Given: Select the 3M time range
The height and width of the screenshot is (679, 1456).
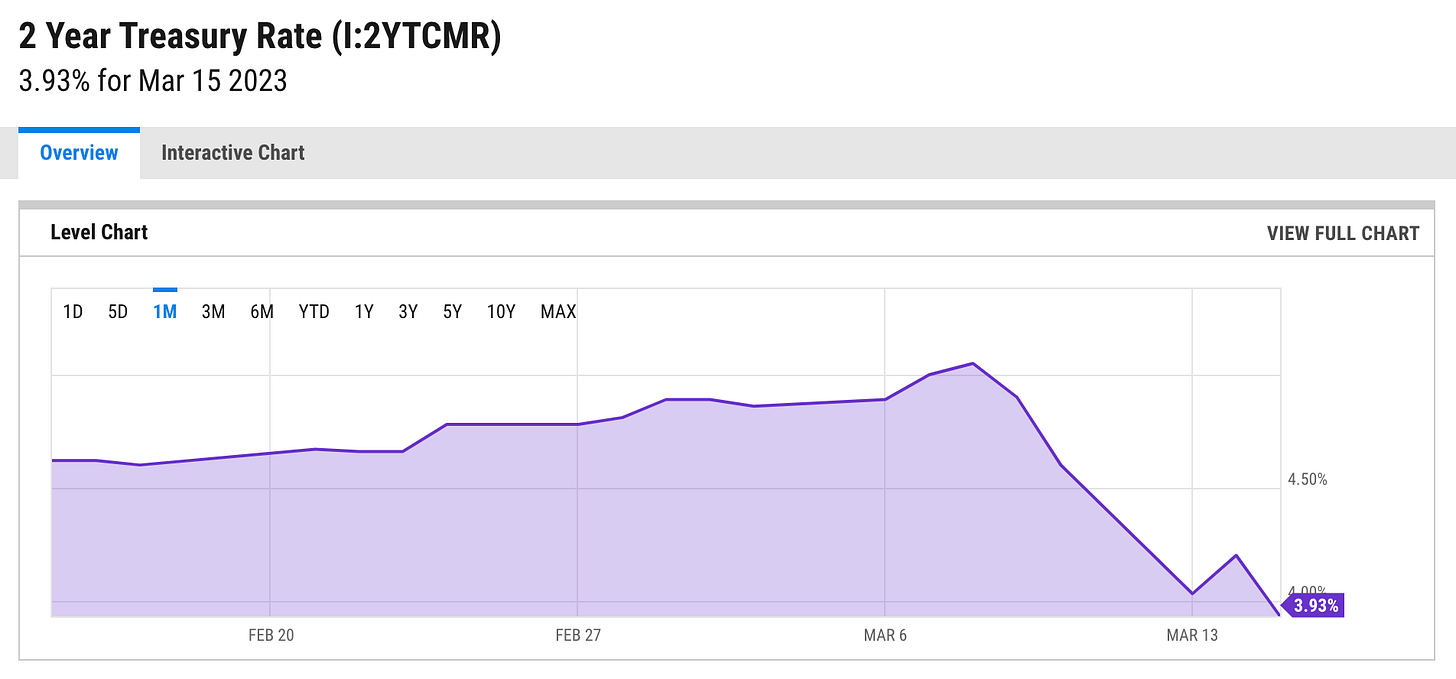Looking at the screenshot, I should click(x=213, y=311).
